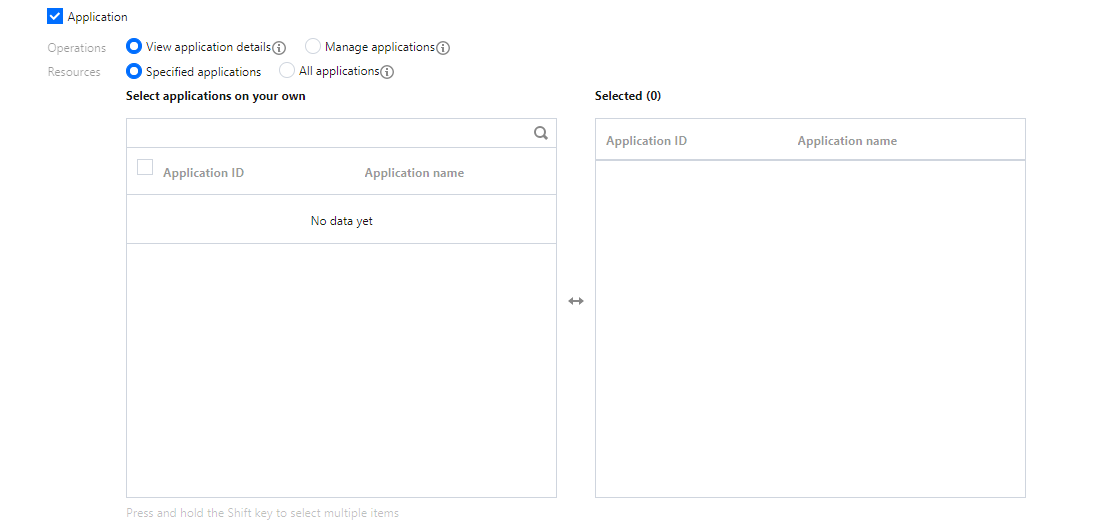Click the search magnifier icon
The width and height of the screenshot is (1093, 527).
pos(541,133)
